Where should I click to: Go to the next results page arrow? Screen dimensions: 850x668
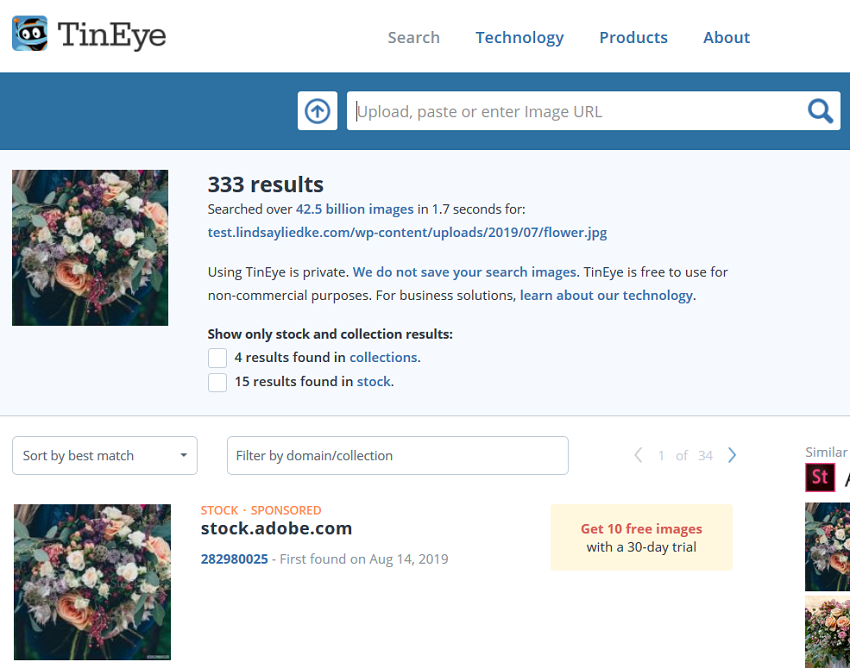pyautogui.click(x=732, y=455)
